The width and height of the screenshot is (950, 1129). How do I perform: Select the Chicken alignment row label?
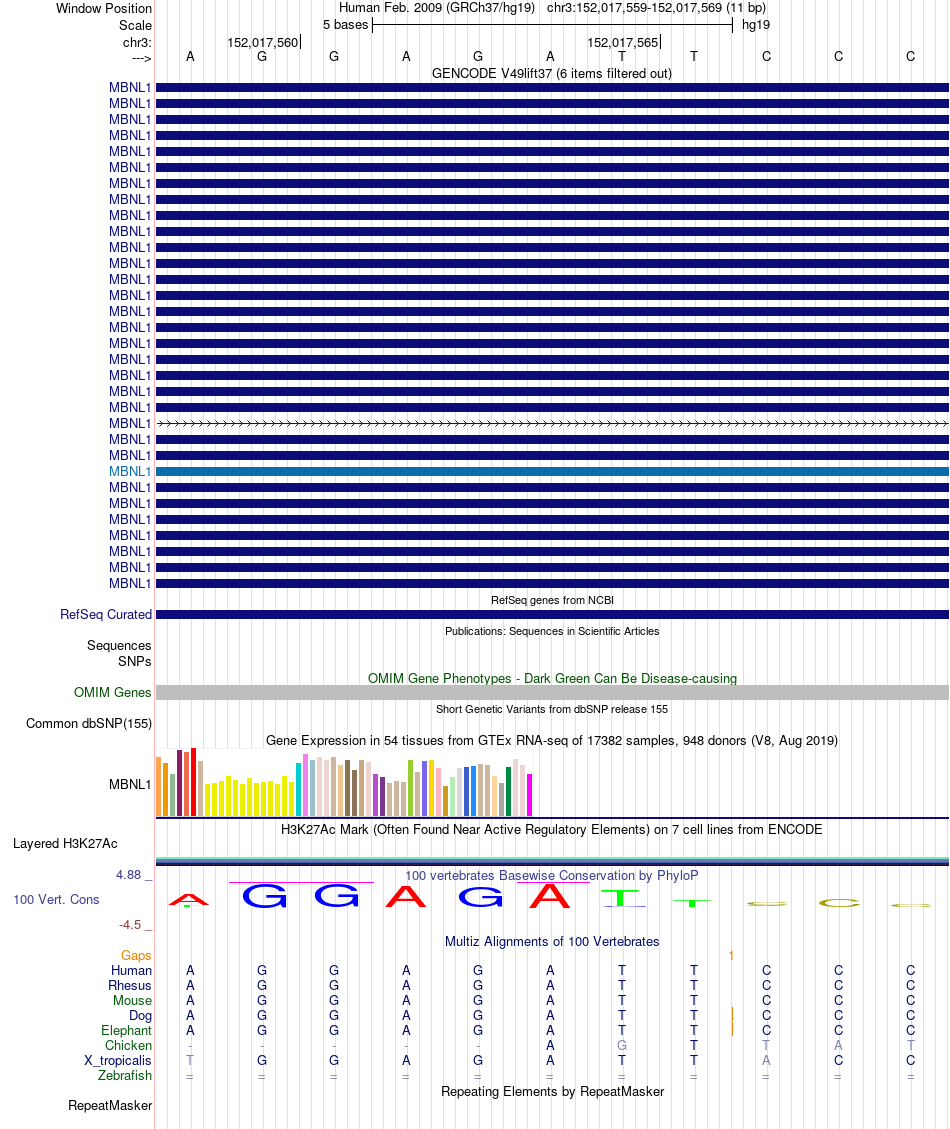129,1045
